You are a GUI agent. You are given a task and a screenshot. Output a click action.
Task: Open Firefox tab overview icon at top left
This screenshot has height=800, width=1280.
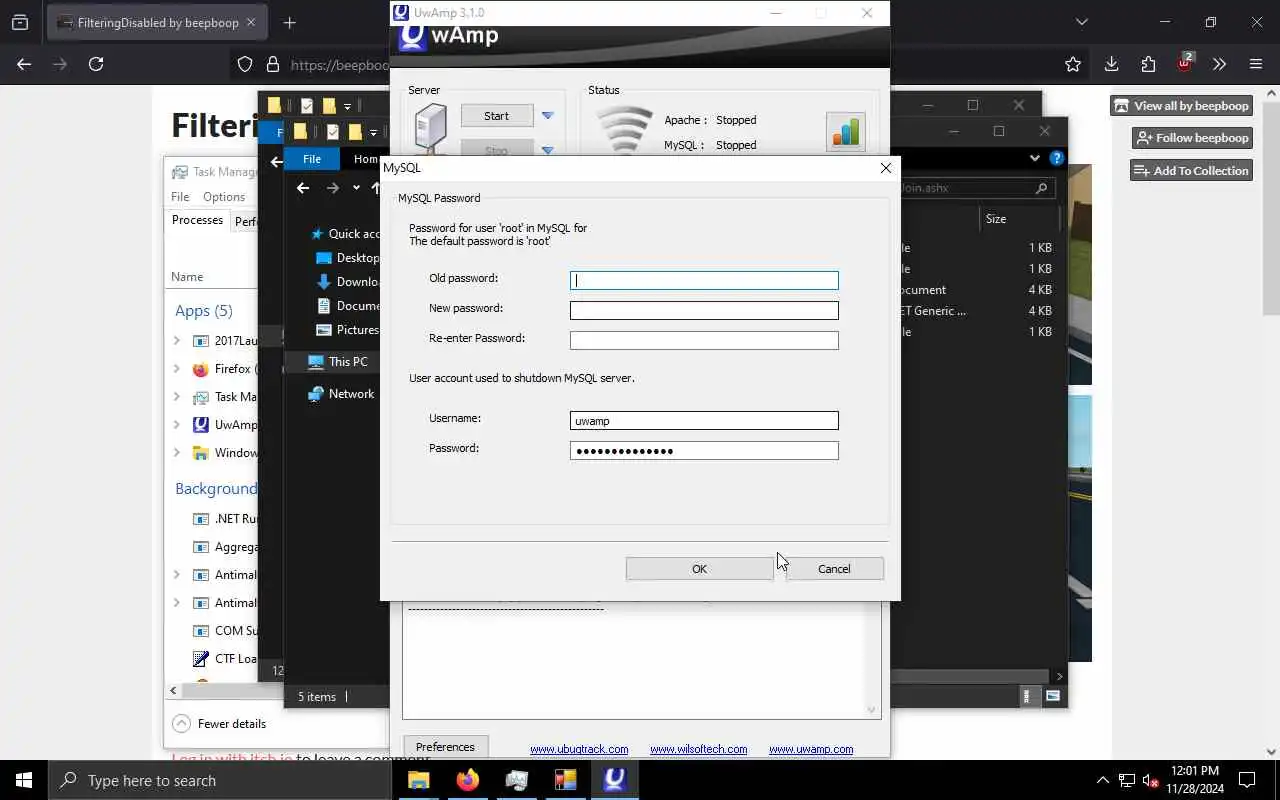tap(20, 22)
